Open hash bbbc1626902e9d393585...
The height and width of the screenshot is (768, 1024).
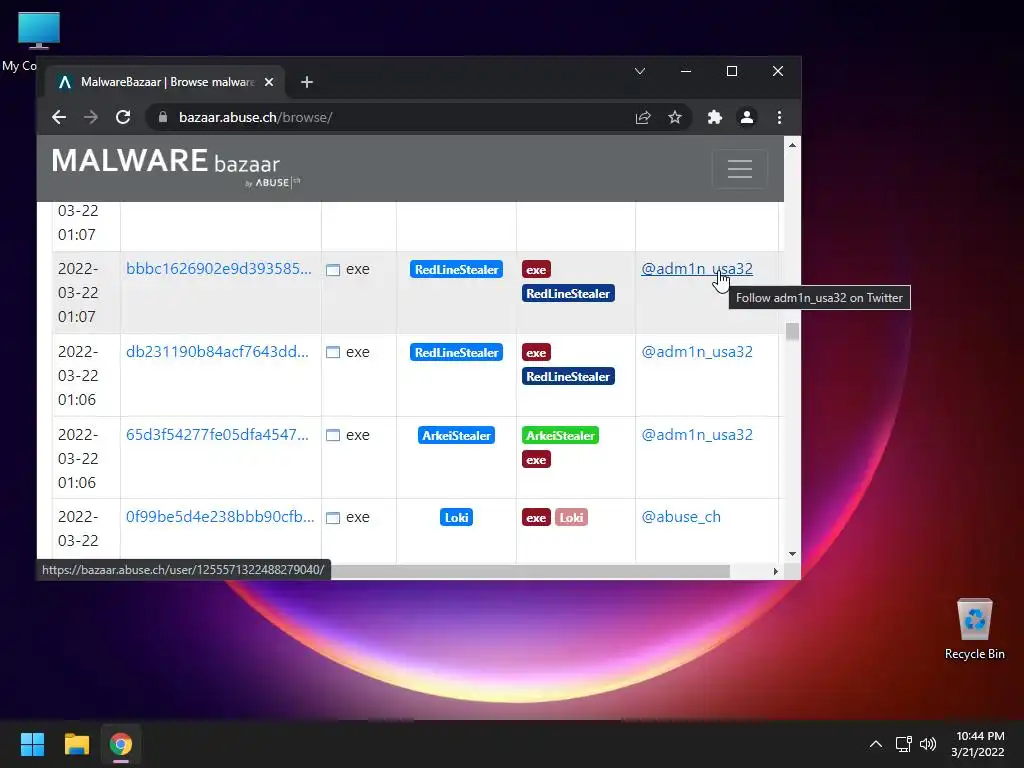[x=219, y=268]
